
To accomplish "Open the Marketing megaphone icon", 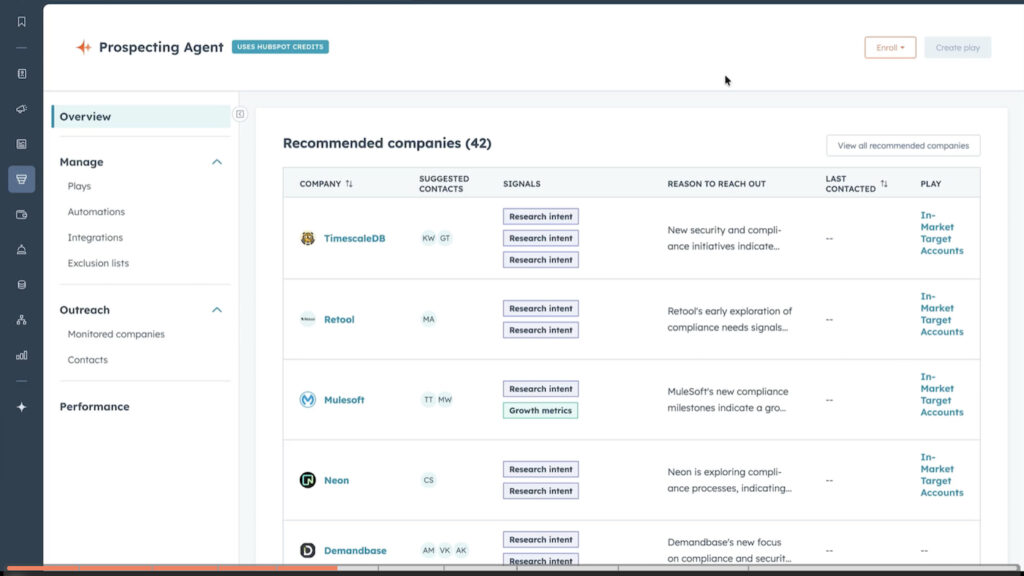I will point(22,109).
